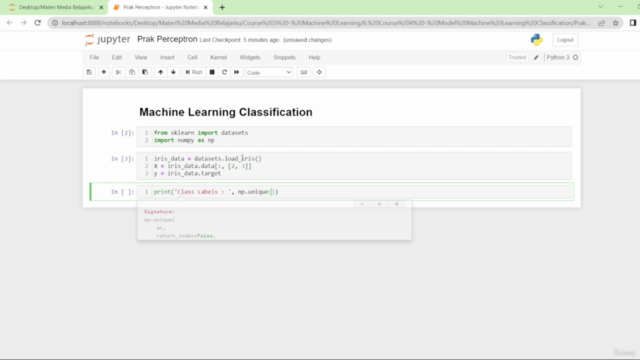This screenshot has height=360, width=640.
Task: Open the Cell menu
Action: (192, 58)
